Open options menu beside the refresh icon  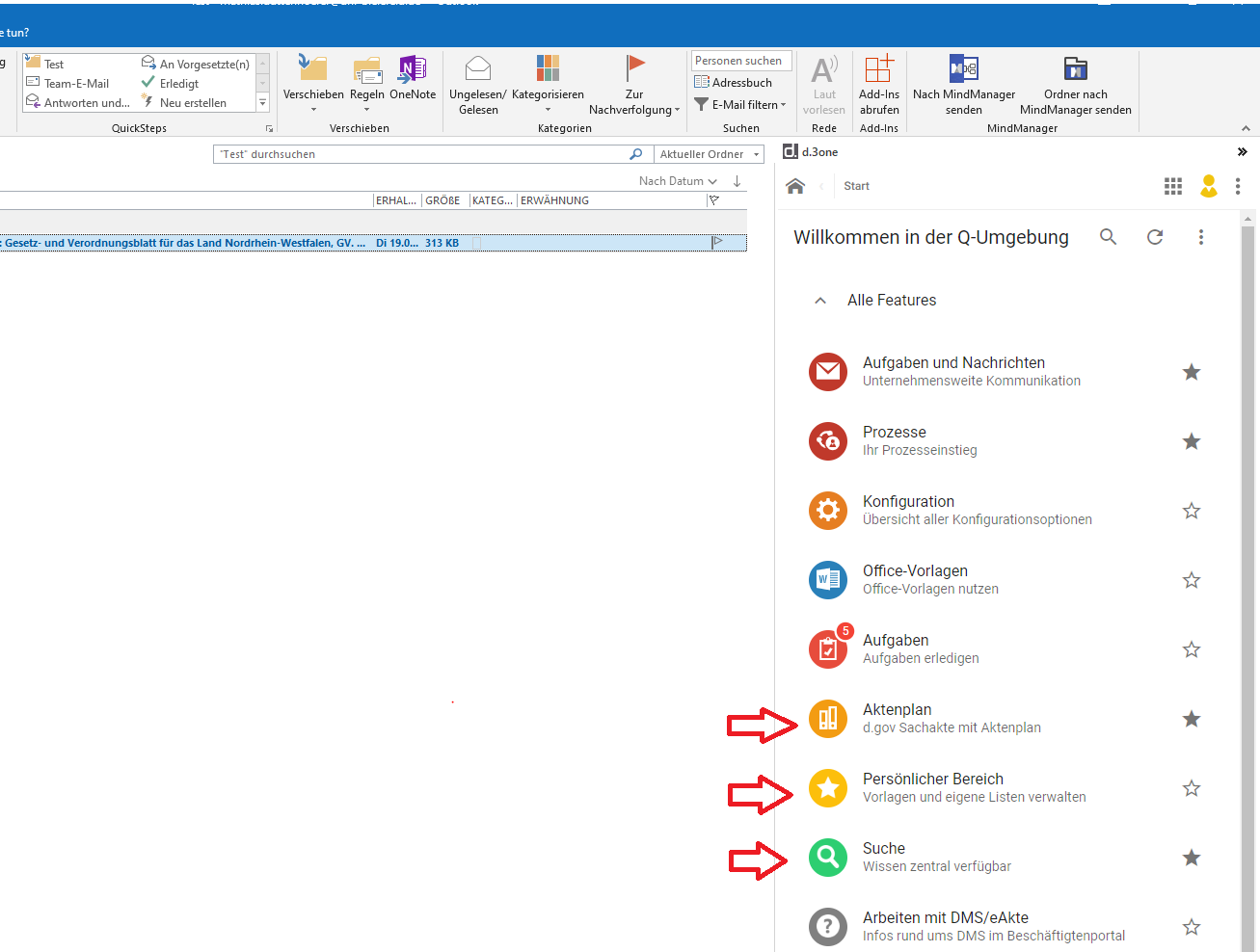tap(1201, 237)
